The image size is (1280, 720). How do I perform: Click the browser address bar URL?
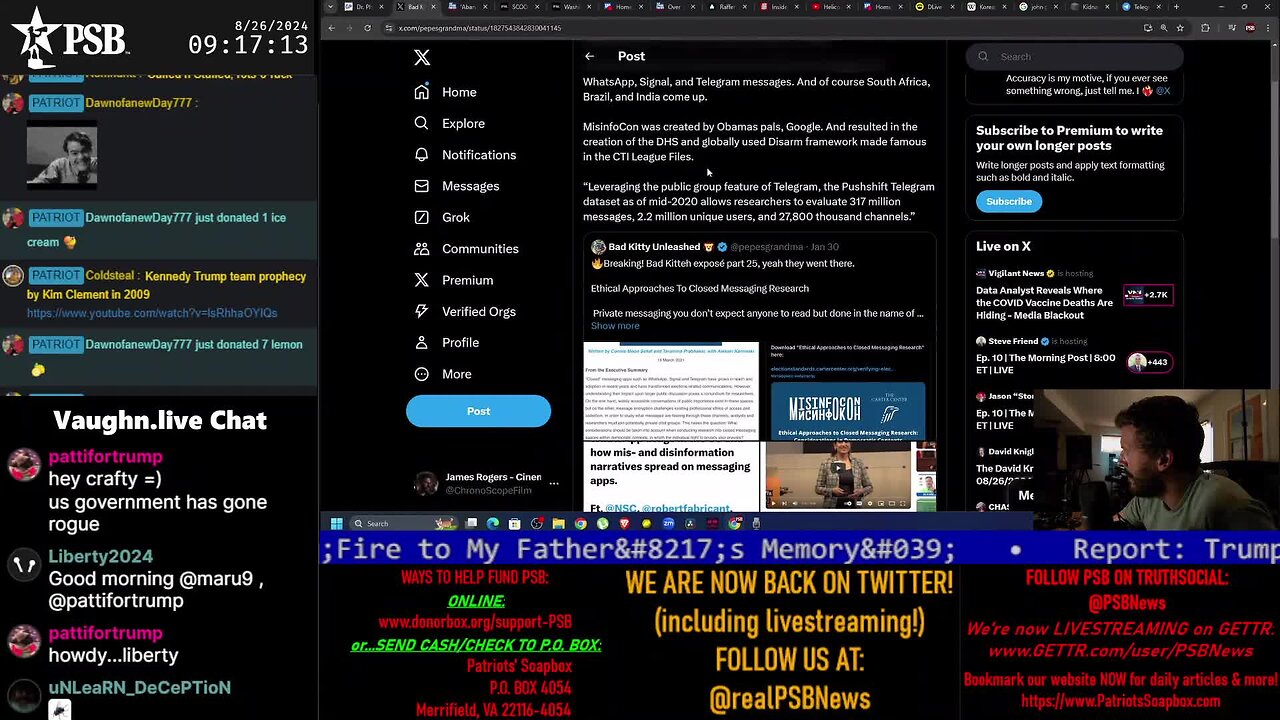pos(480,28)
